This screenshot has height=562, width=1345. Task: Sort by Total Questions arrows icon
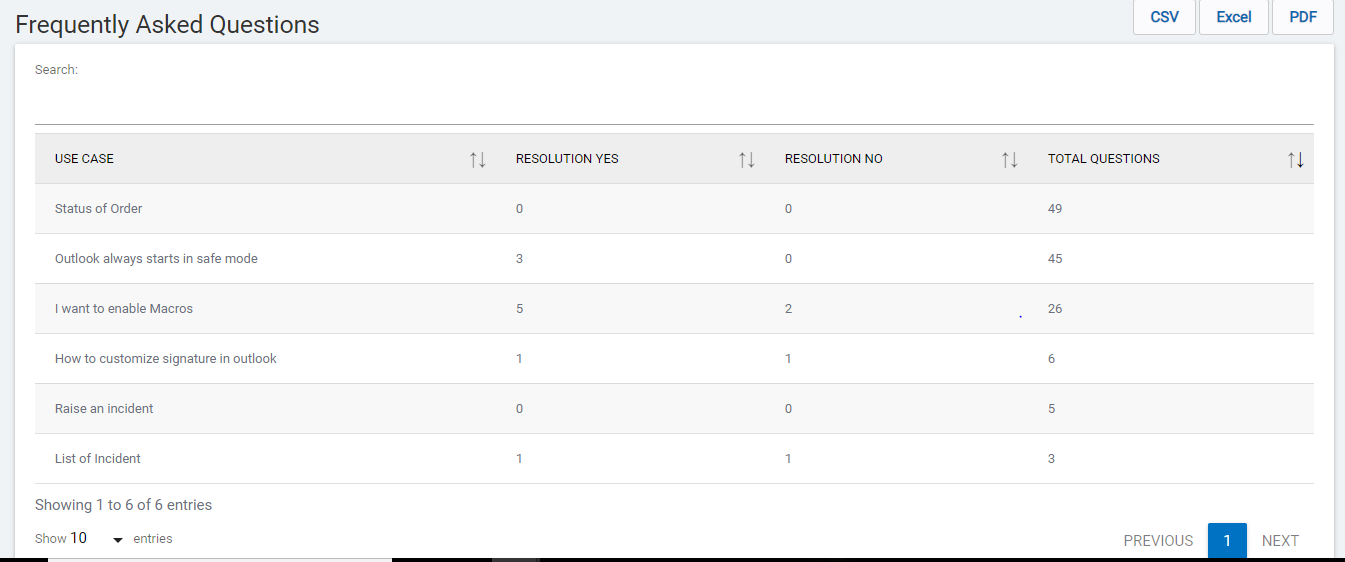click(x=1296, y=159)
